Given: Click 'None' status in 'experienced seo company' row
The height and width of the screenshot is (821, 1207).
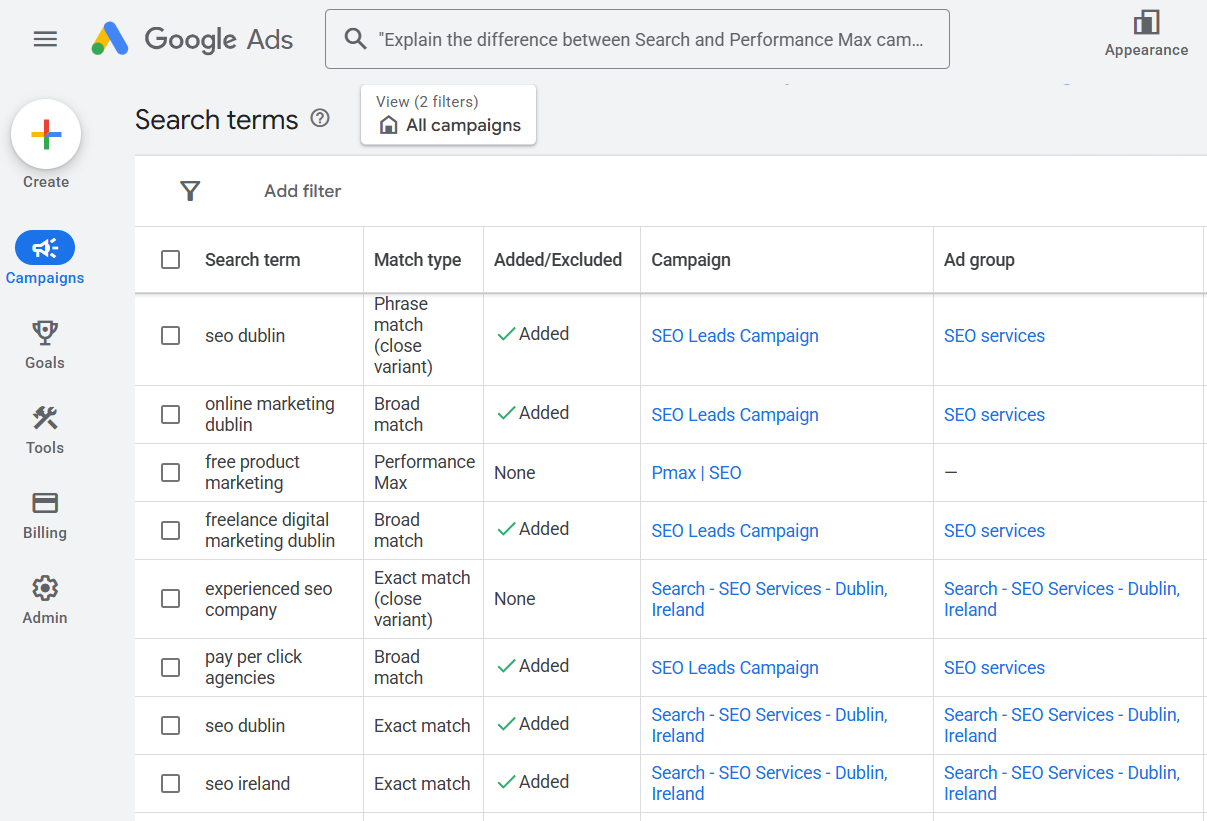Looking at the screenshot, I should pyautogui.click(x=514, y=599).
